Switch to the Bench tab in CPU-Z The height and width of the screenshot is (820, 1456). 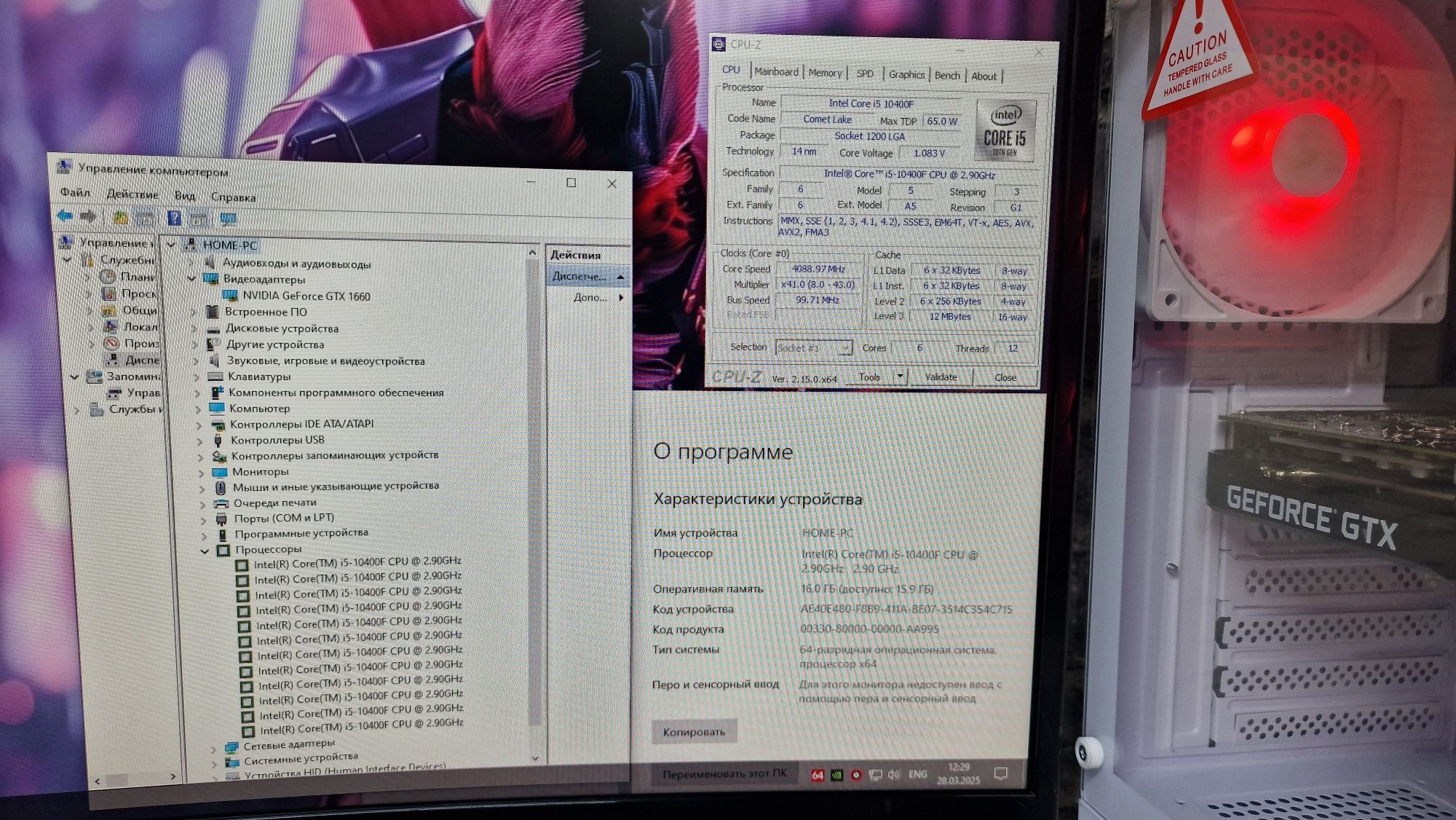(947, 75)
